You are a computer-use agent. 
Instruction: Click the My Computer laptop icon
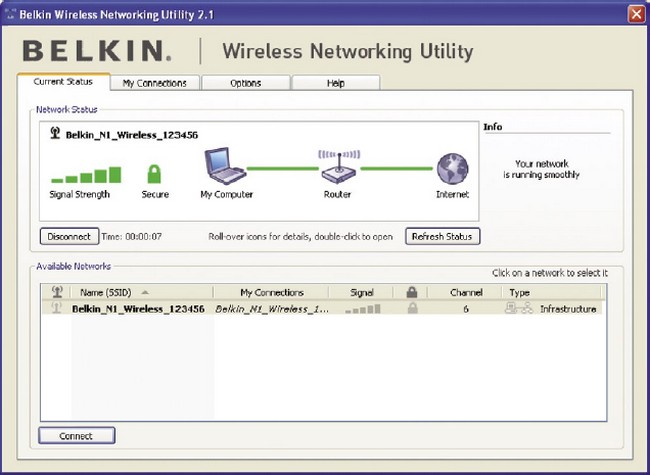tap(225, 166)
